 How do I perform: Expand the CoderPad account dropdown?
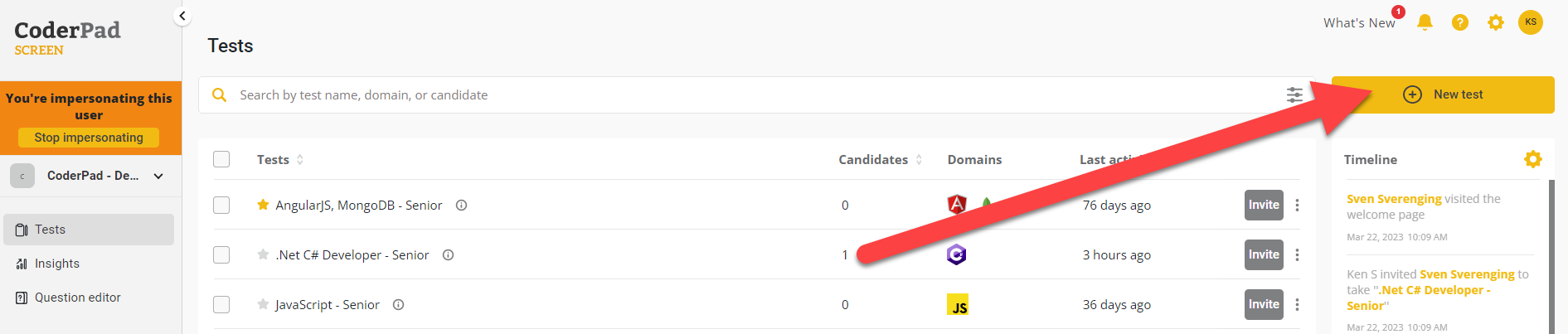[158, 176]
